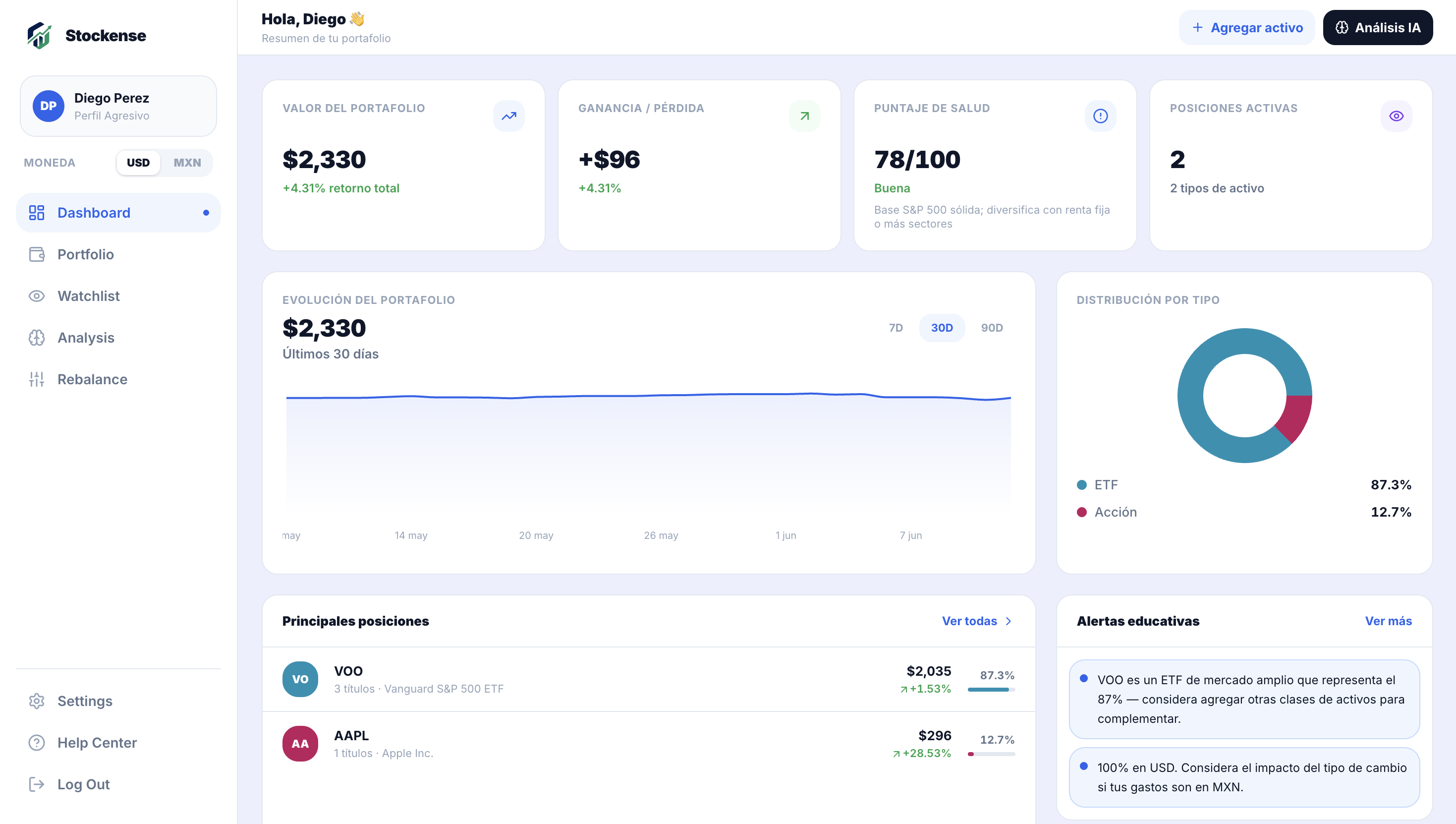Open Ver más in Alertas educativas
1456x824 pixels.
tap(1388, 621)
